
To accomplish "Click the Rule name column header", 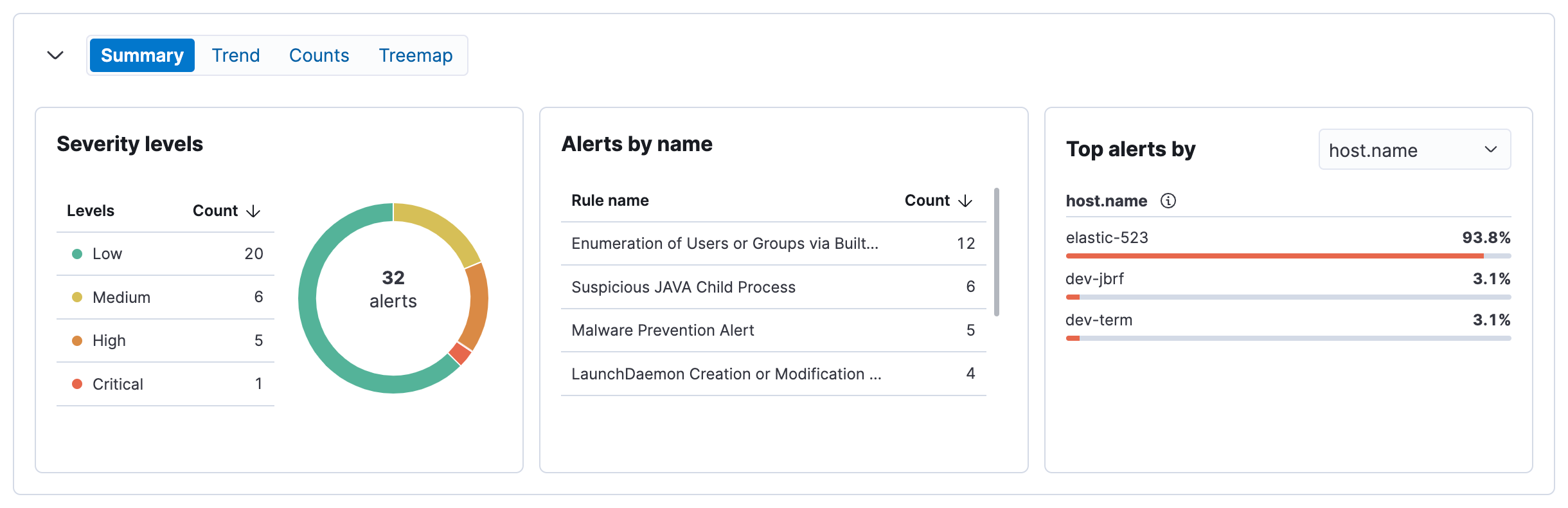I will [610, 201].
